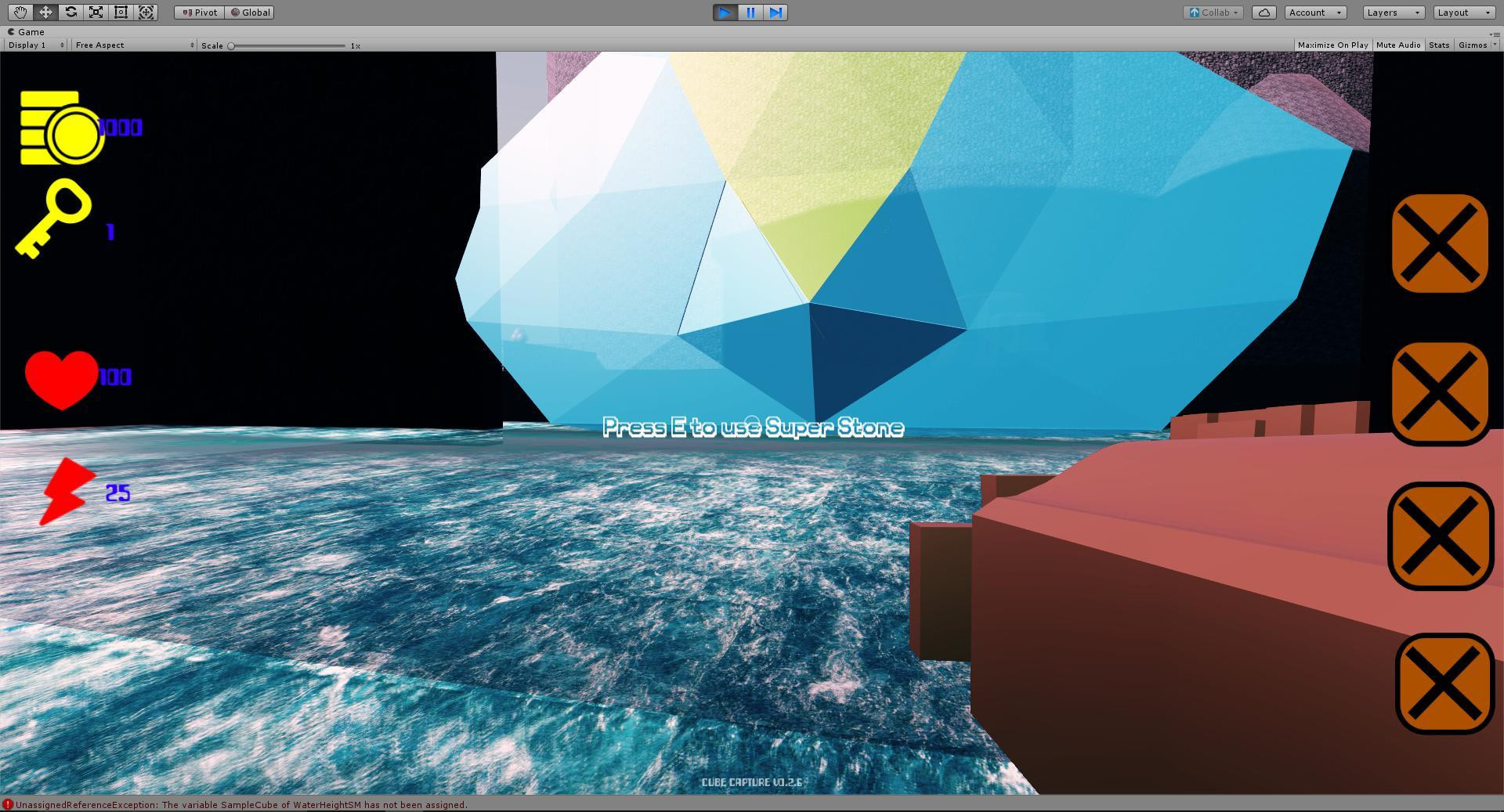Click the health value 100 text
1504x812 pixels.
115,377
